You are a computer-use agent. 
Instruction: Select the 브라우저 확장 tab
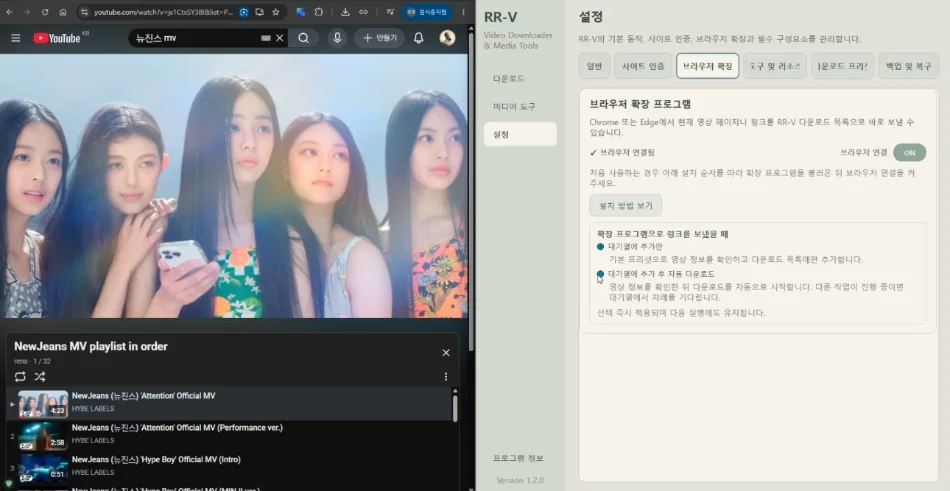click(x=707, y=66)
